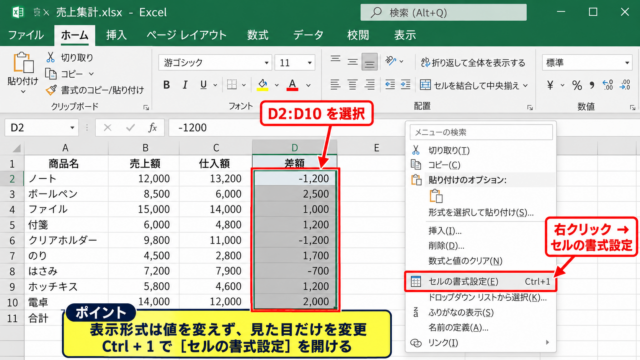Toggle Italic formatting
Image resolution: width=640 pixels, height=360 pixels.
(185, 85)
